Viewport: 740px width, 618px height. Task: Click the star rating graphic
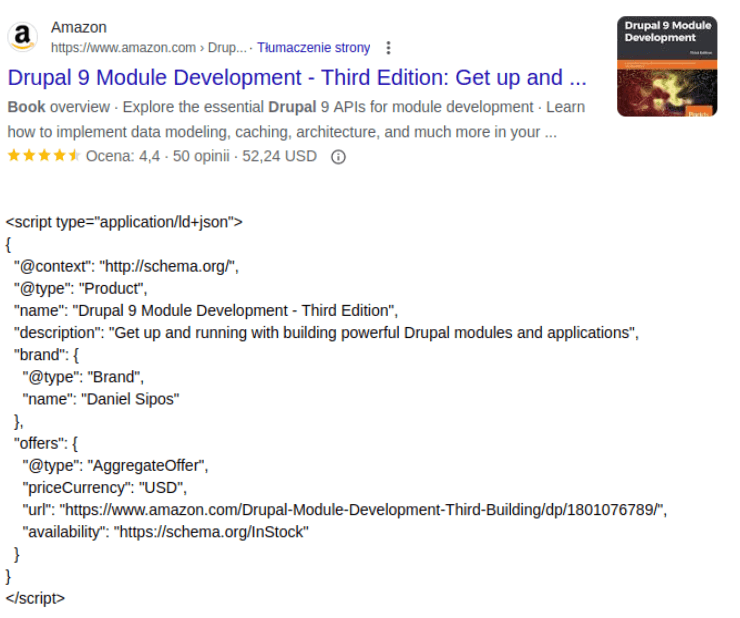[x=43, y=155]
